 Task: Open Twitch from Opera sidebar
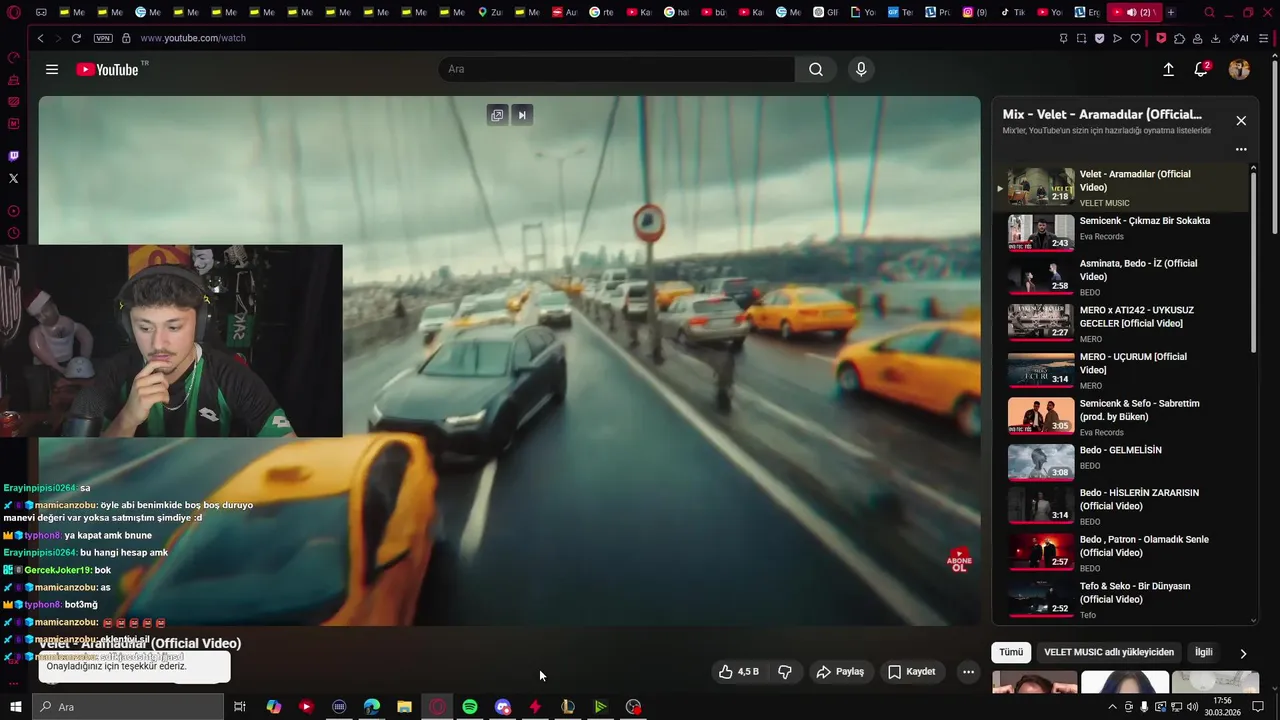[13, 156]
